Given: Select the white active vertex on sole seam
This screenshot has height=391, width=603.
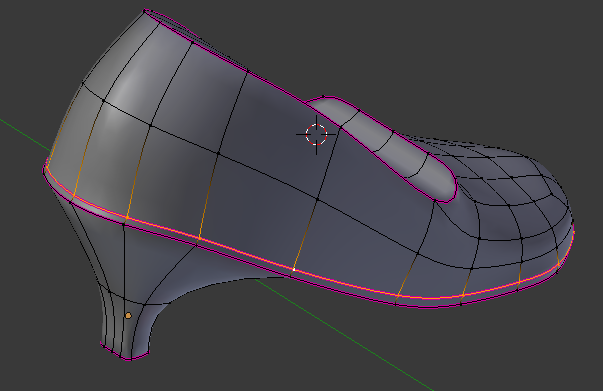Looking at the screenshot, I should tap(294, 270).
